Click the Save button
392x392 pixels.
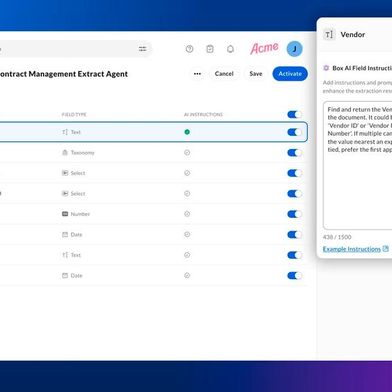coord(256,74)
